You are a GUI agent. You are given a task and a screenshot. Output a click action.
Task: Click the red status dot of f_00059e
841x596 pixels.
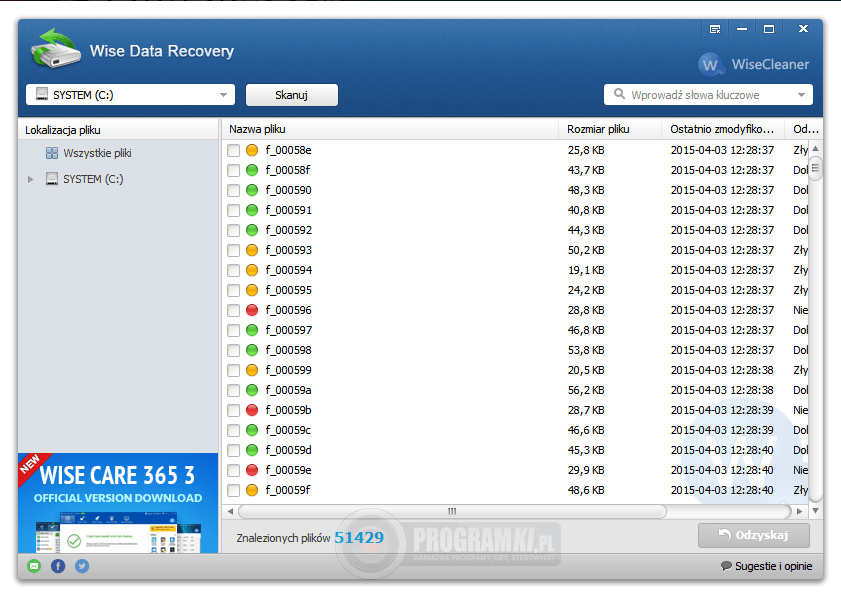[252, 470]
